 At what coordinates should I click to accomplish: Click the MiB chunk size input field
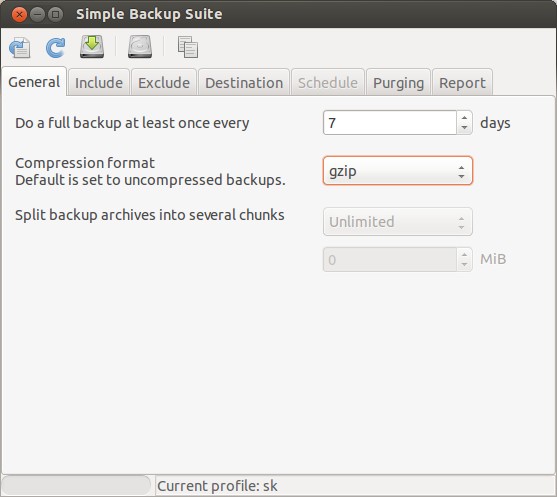click(390, 259)
